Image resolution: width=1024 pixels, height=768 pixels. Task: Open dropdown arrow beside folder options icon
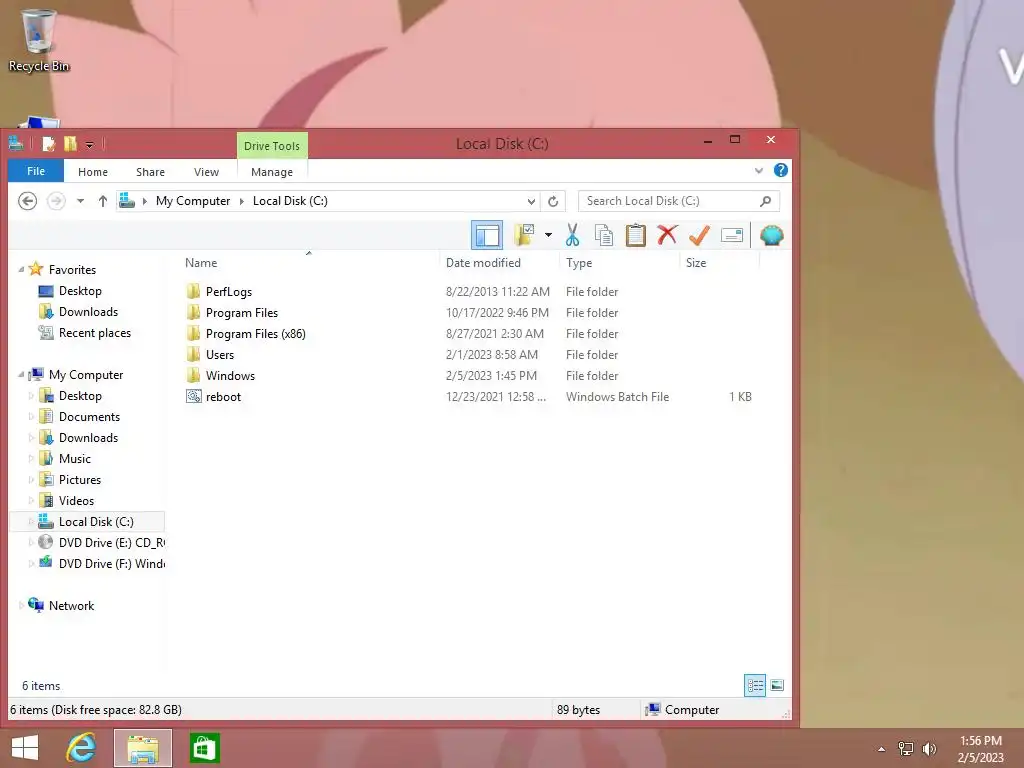point(549,235)
